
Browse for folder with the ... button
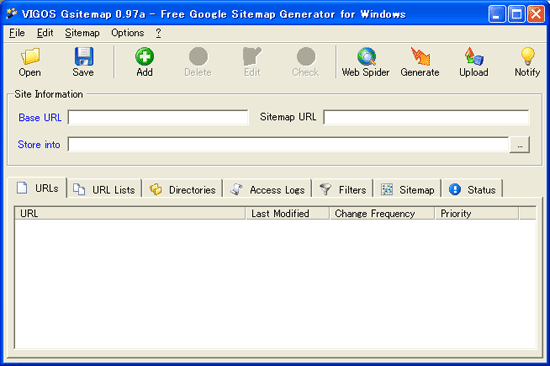(x=519, y=145)
